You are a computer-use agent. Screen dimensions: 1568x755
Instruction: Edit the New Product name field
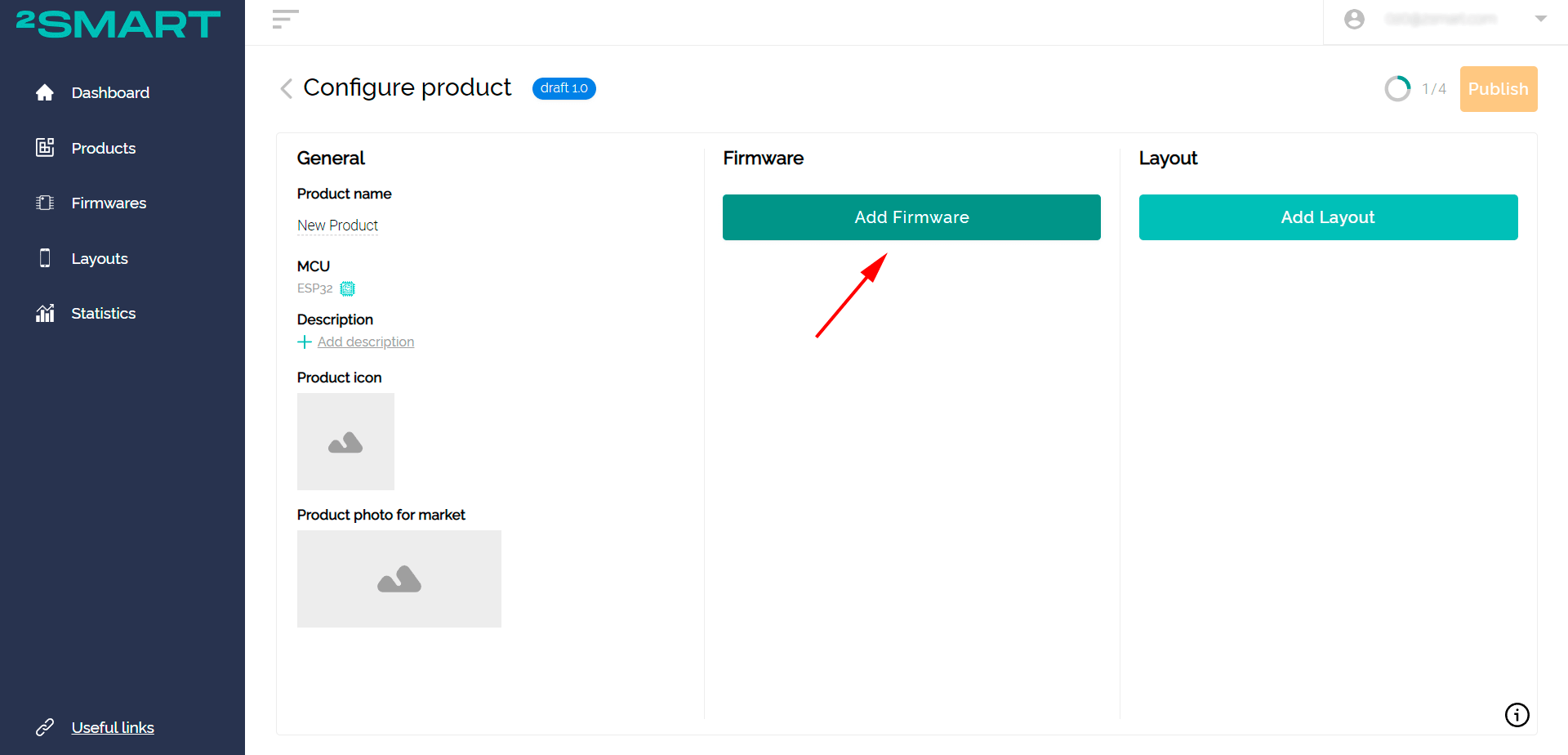[x=337, y=226]
